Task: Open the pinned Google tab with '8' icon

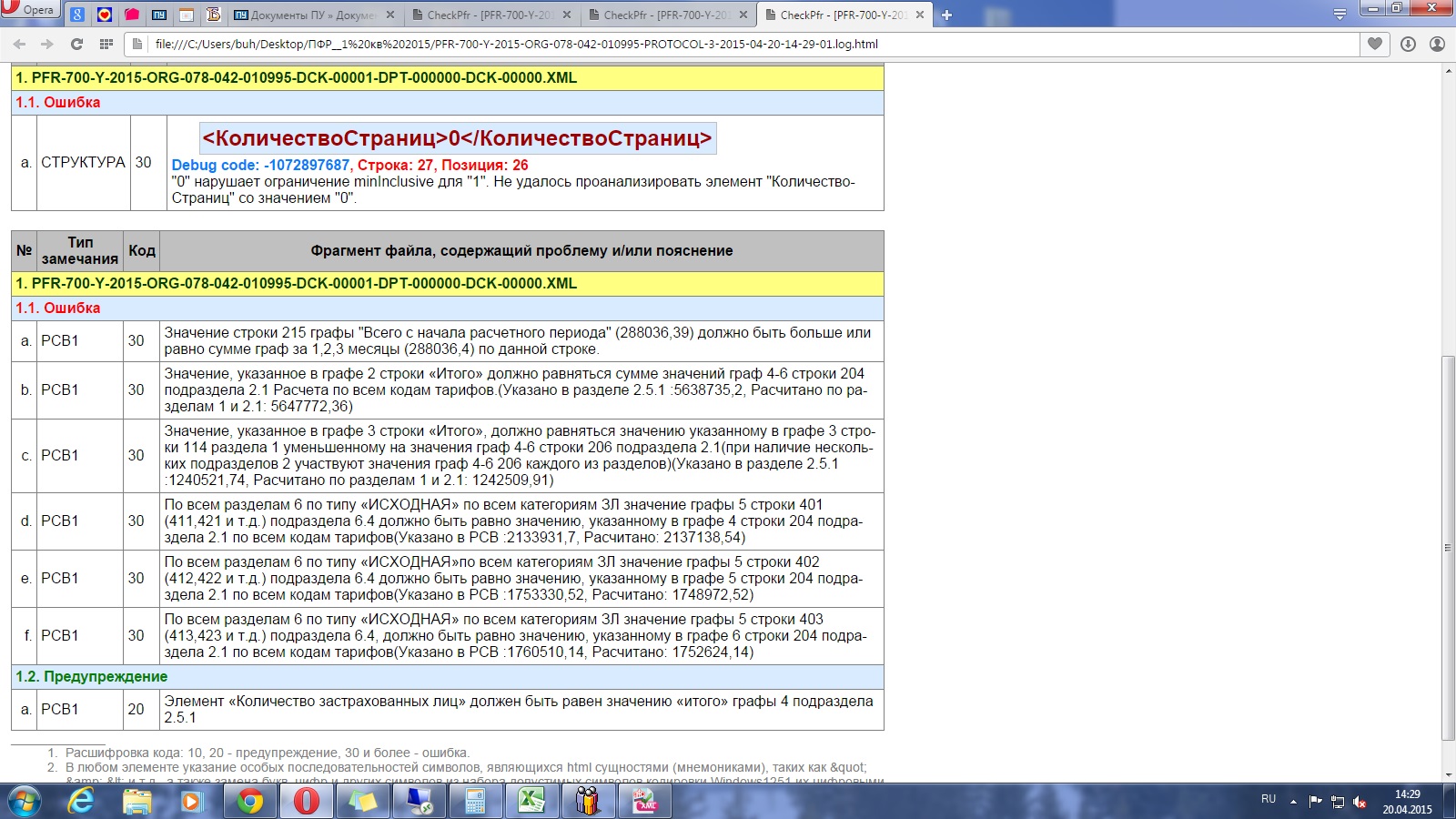Action: tap(77, 15)
